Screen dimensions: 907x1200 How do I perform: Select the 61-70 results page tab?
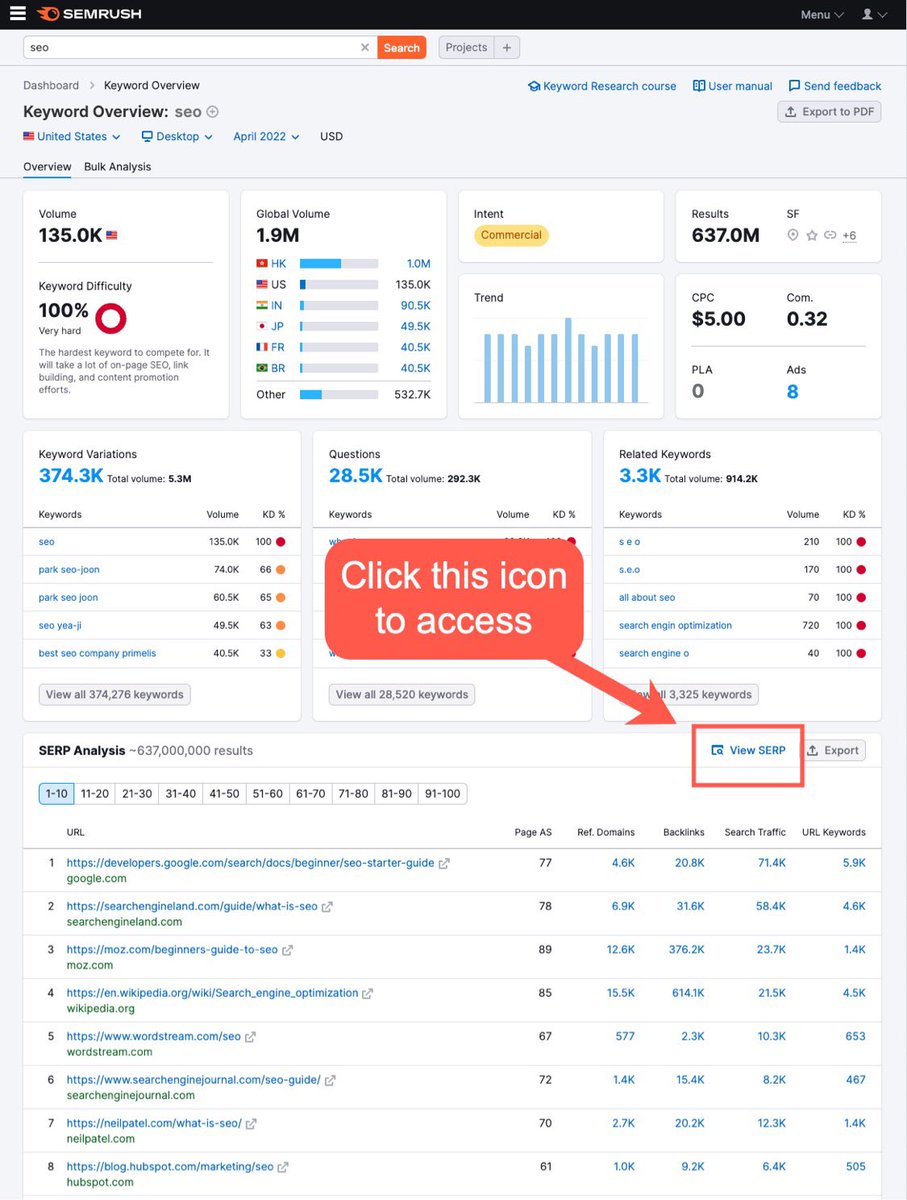pos(311,794)
